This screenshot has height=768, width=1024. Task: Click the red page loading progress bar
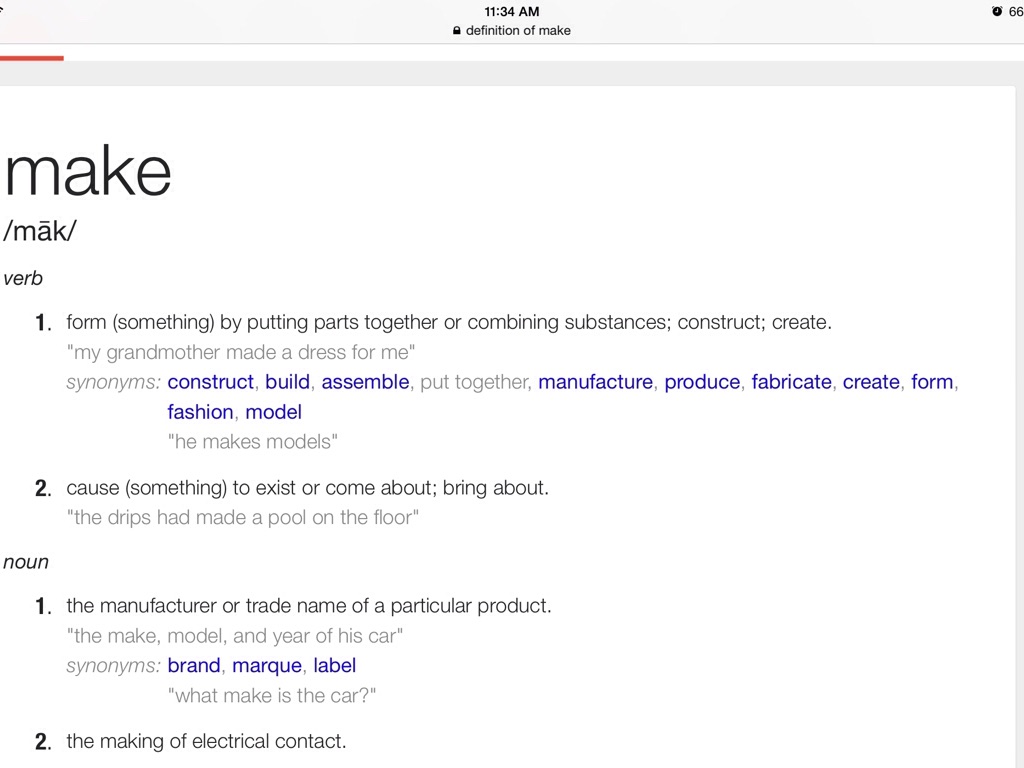coord(32,58)
